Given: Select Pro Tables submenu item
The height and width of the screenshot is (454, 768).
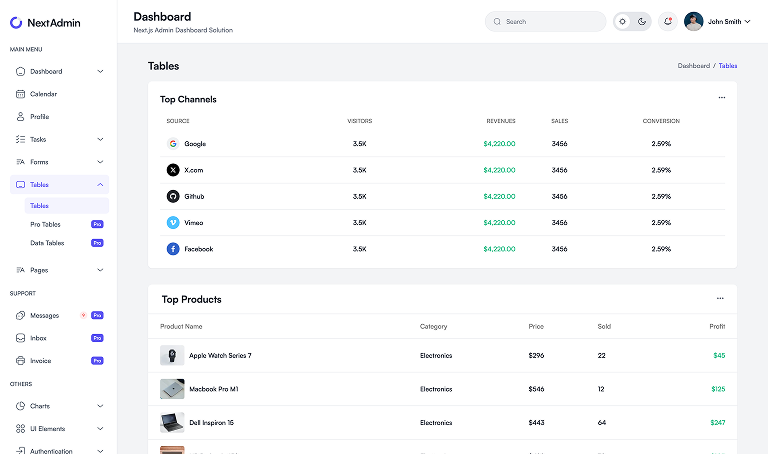Looking at the screenshot, I should coord(47,225).
